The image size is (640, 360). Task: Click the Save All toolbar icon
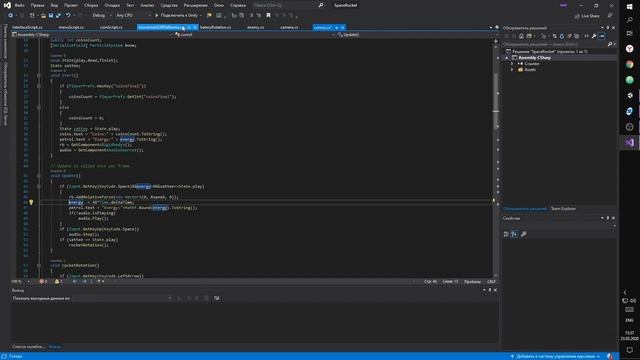tap(58, 16)
